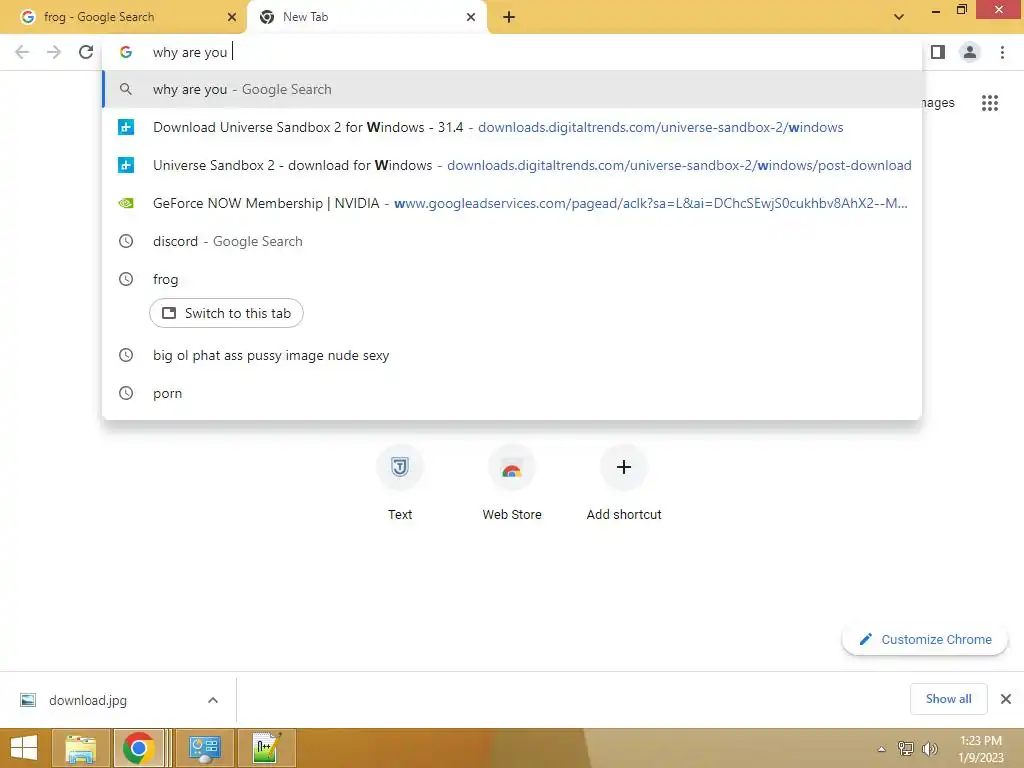
Task: Click the Customize Chrome button
Action: click(925, 640)
